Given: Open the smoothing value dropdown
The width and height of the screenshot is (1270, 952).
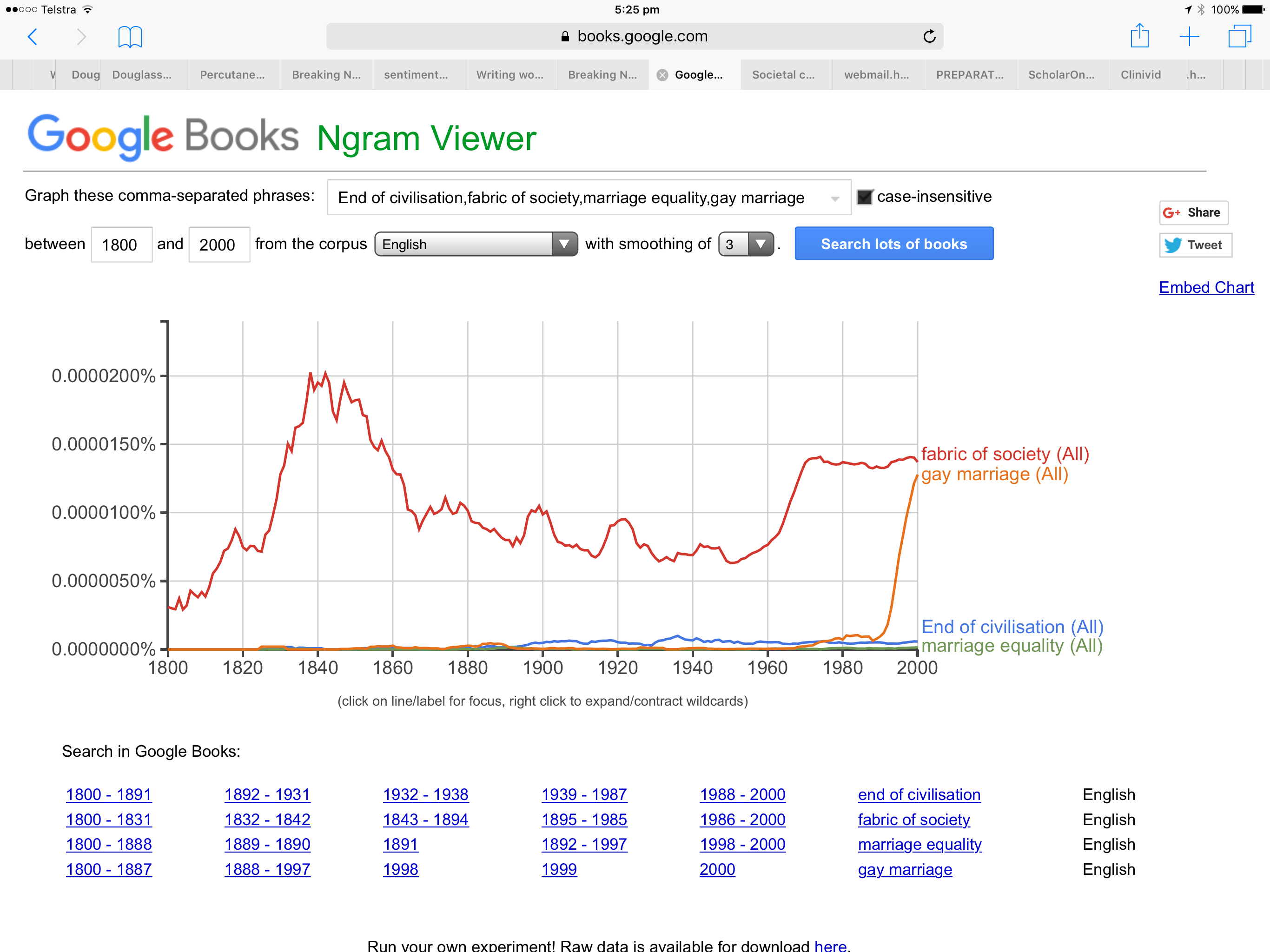Looking at the screenshot, I should (745, 244).
